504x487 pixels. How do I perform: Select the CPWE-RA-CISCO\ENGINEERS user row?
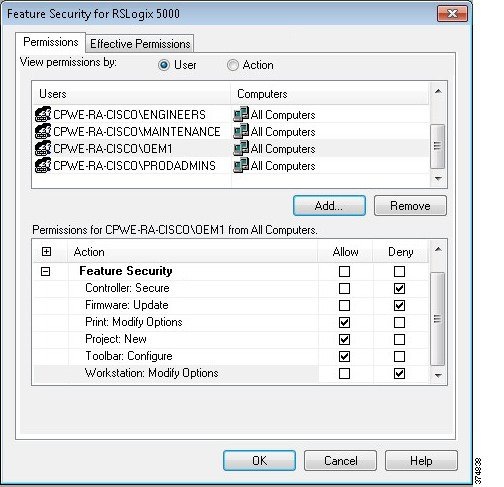click(x=231, y=114)
